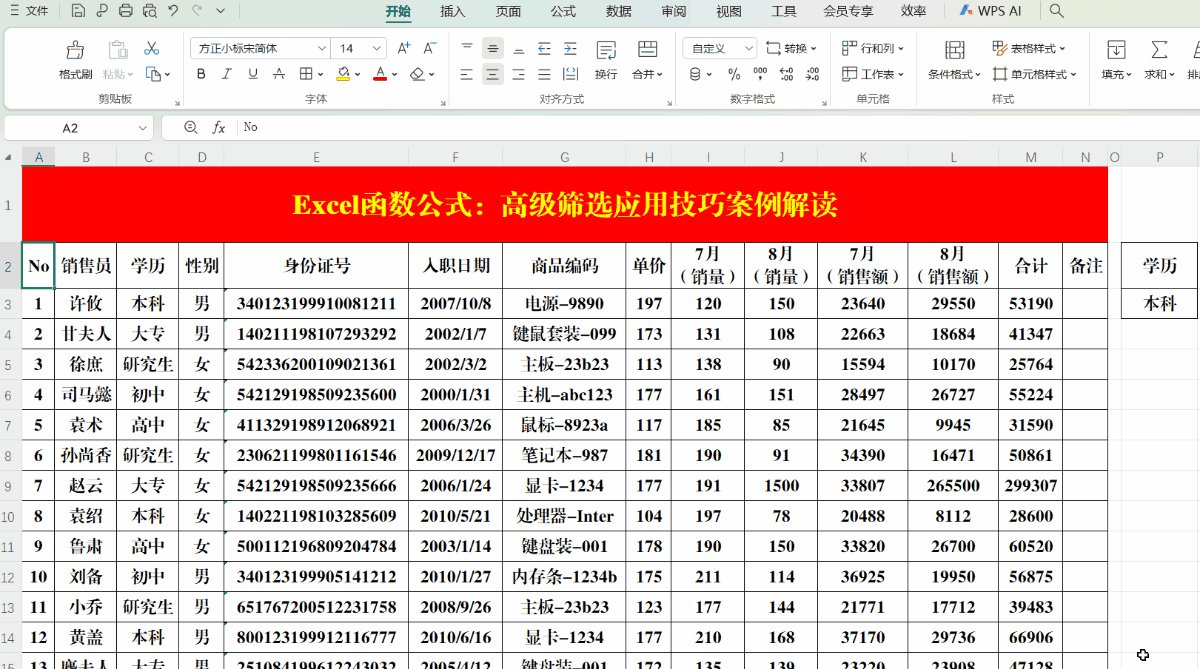Open the font name dropdown
The width and height of the screenshot is (1200, 669).
pos(322,47)
